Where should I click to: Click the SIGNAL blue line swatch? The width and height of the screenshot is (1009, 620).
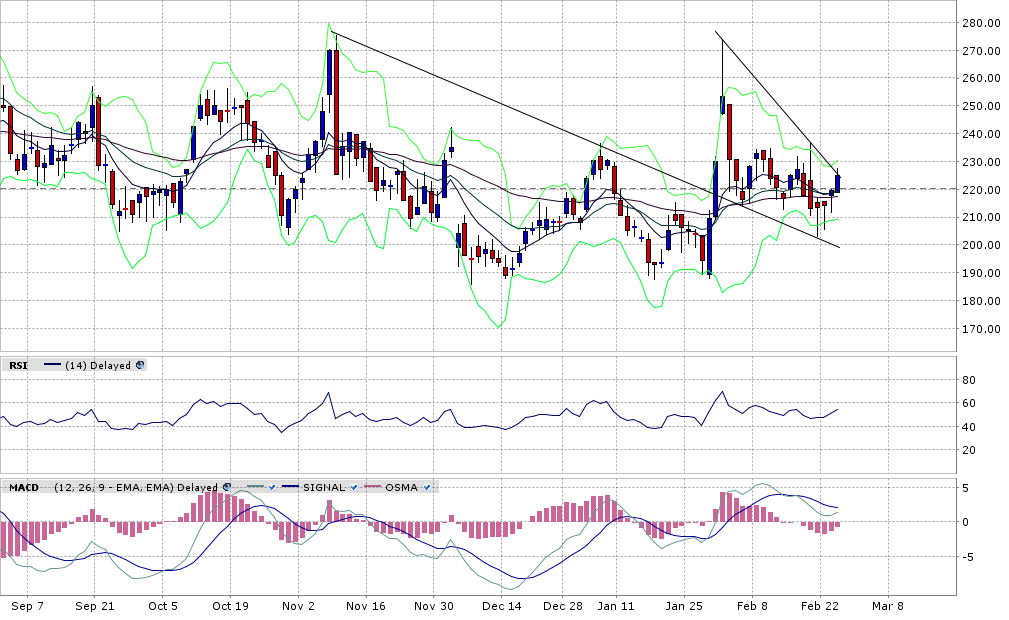click(x=291, y=487)
